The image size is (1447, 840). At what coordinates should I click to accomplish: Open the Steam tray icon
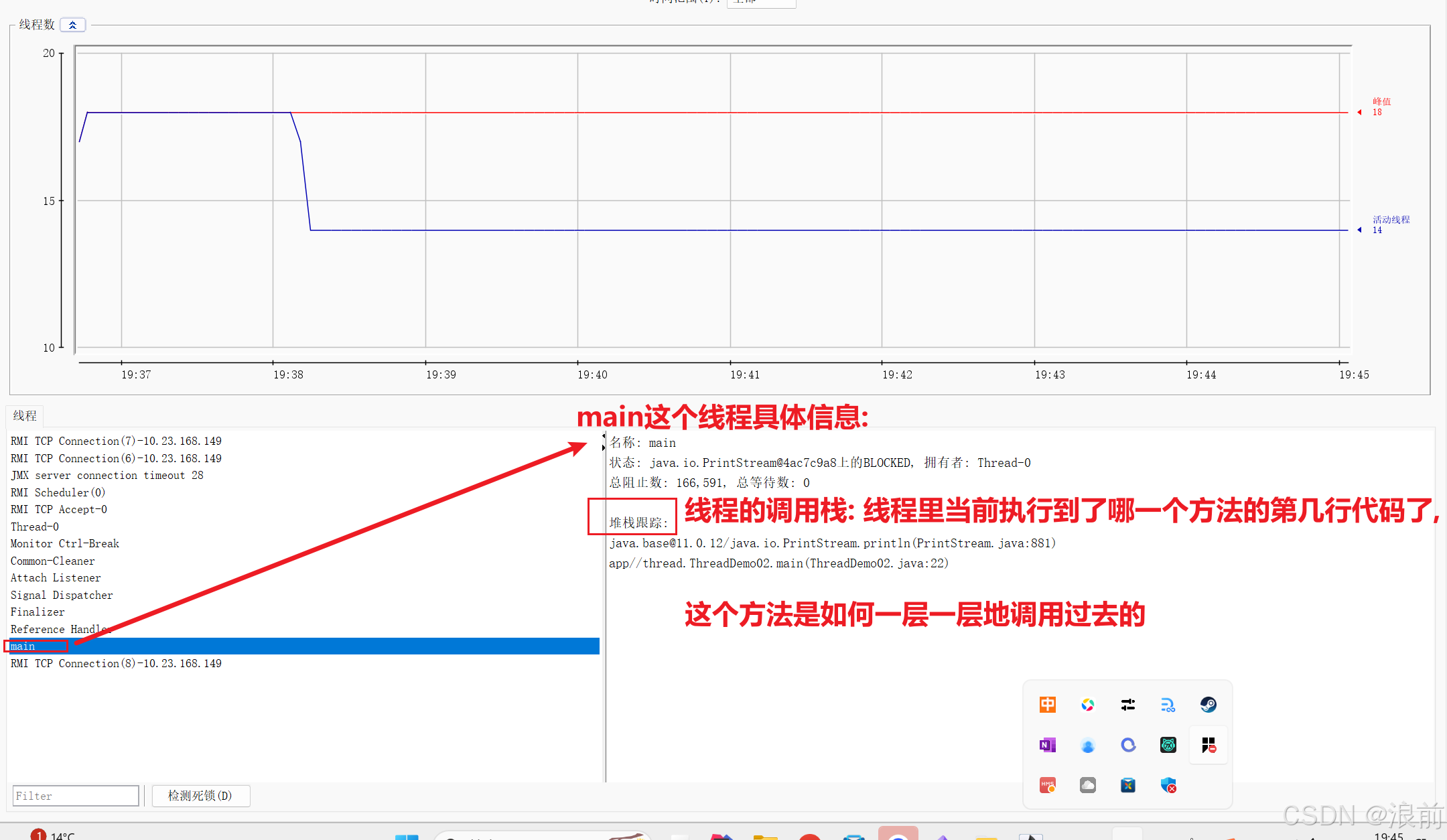coord(1208,705)
